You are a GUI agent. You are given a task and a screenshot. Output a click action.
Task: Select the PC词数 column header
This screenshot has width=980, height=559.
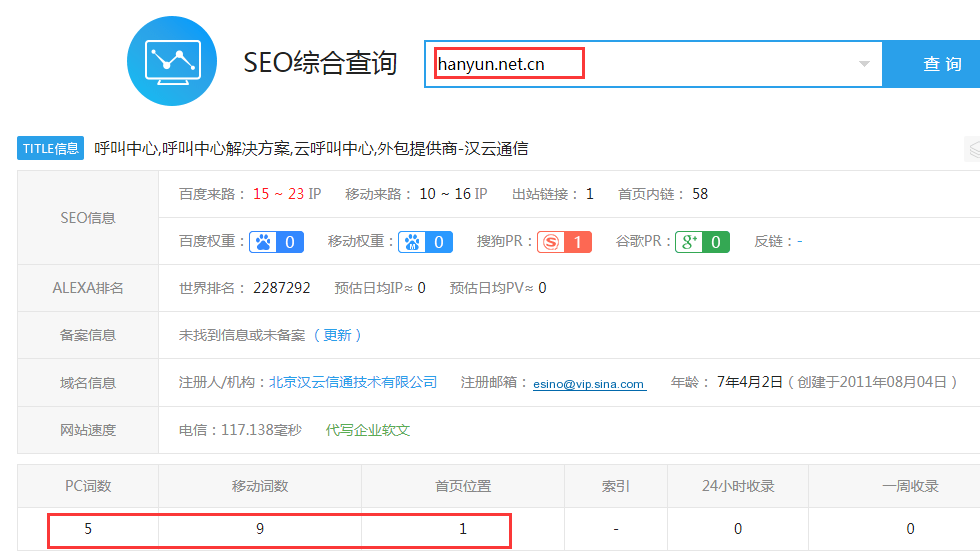88,486
